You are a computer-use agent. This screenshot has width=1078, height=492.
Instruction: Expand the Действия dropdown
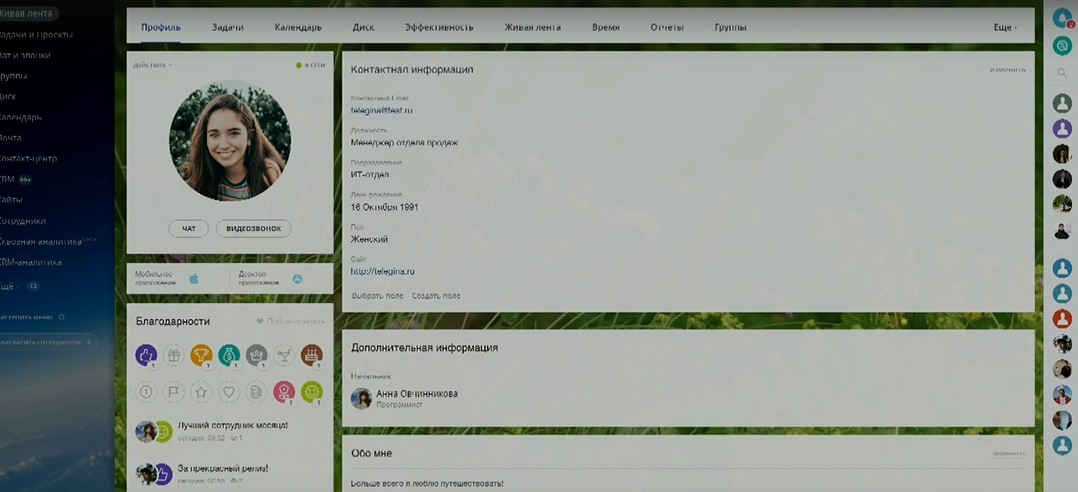(153, 65)
